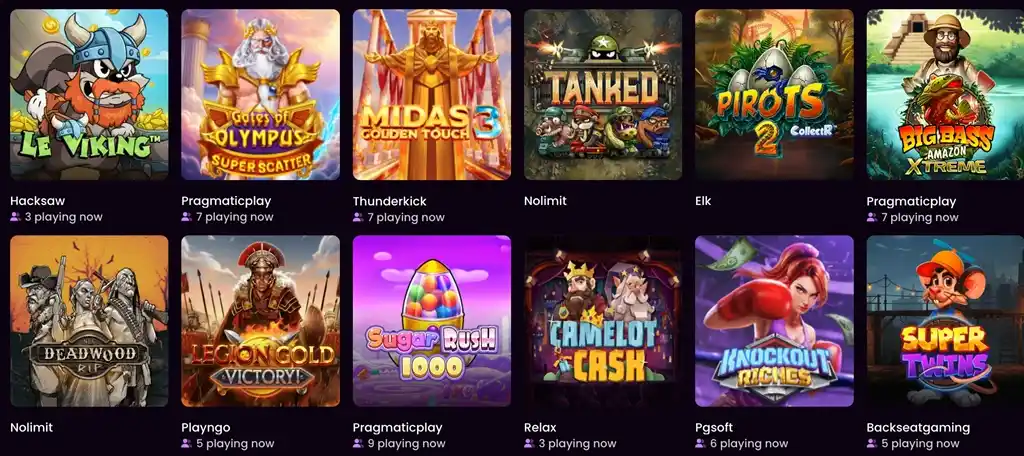
Task: Select the Deadwood RIP game tile
Action: 89,321
